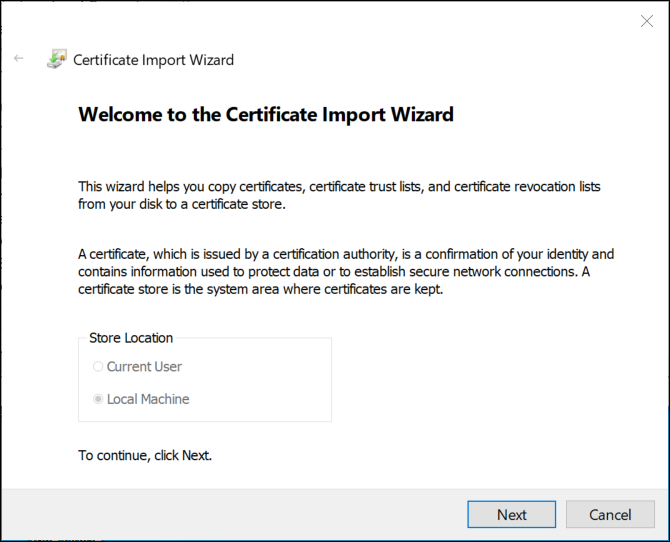Click the 'Store Location' group label

[131, 338]
